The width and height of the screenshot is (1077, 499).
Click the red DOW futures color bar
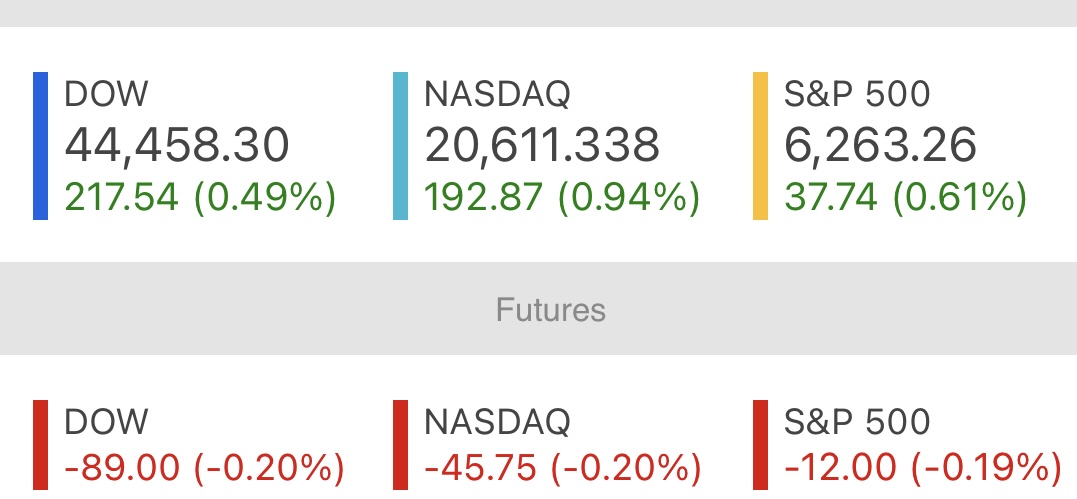41,445
